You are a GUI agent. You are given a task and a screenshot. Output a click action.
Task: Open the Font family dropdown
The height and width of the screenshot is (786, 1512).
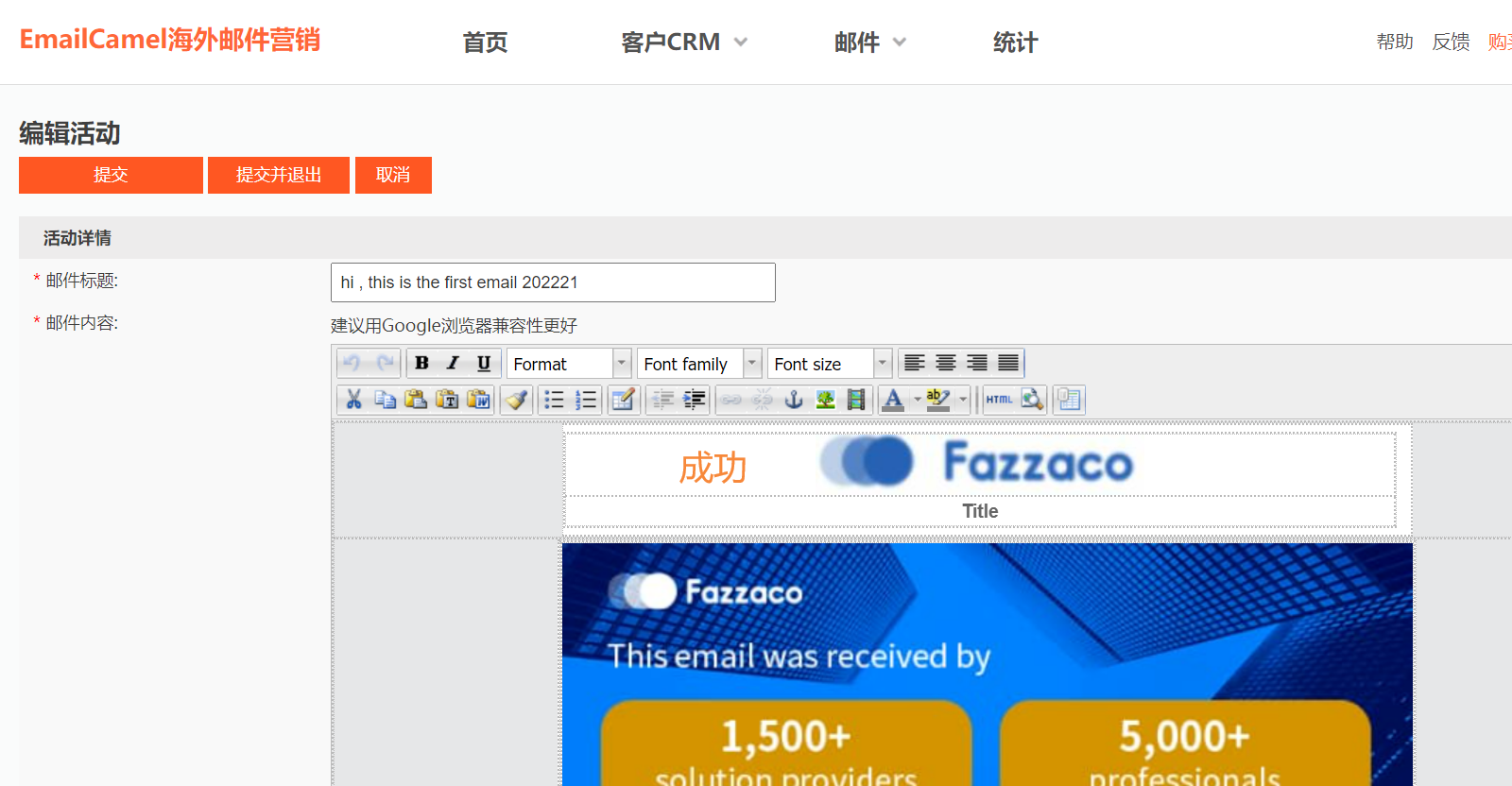click(699, 364)
